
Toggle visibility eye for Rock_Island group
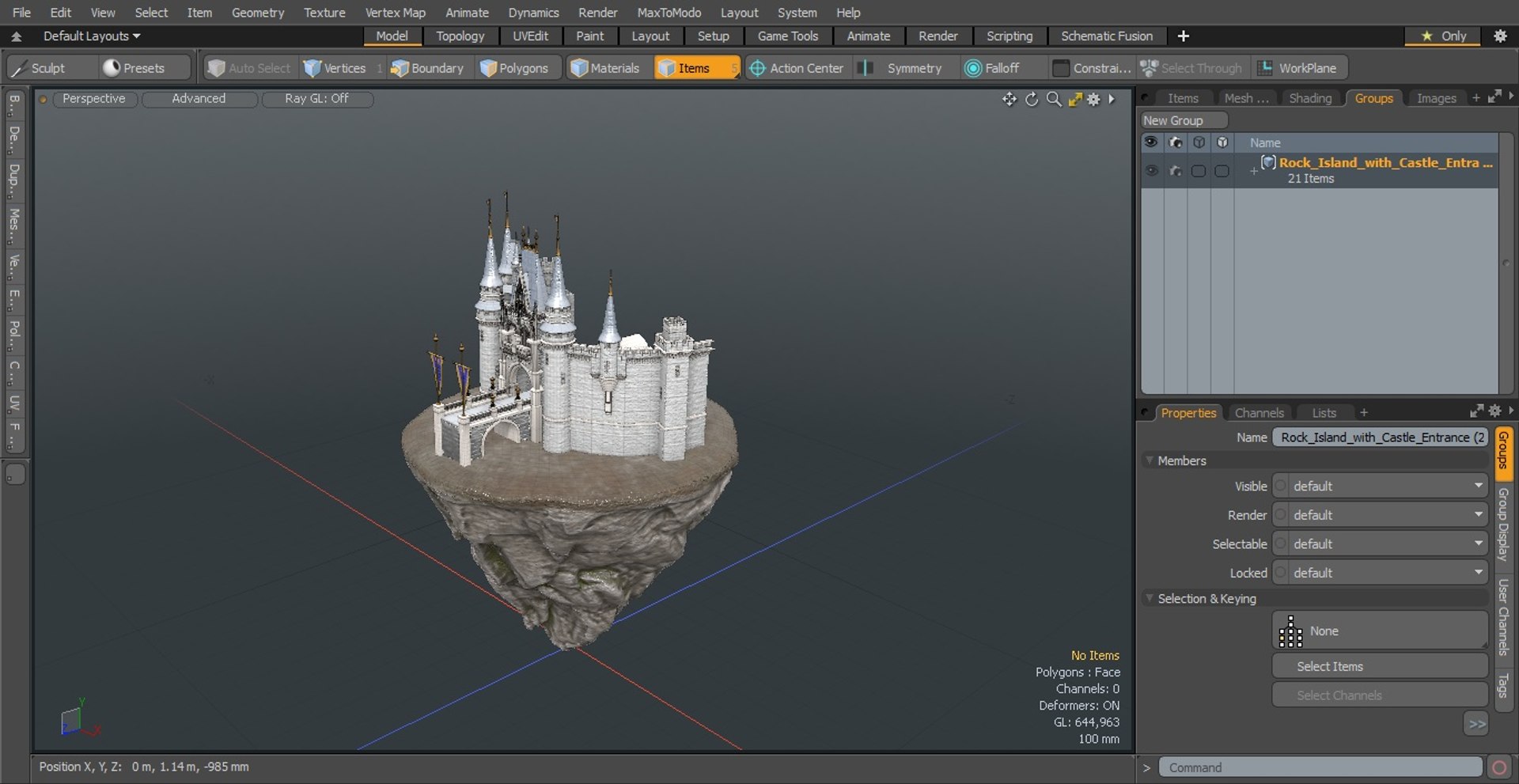[1152, 171]
